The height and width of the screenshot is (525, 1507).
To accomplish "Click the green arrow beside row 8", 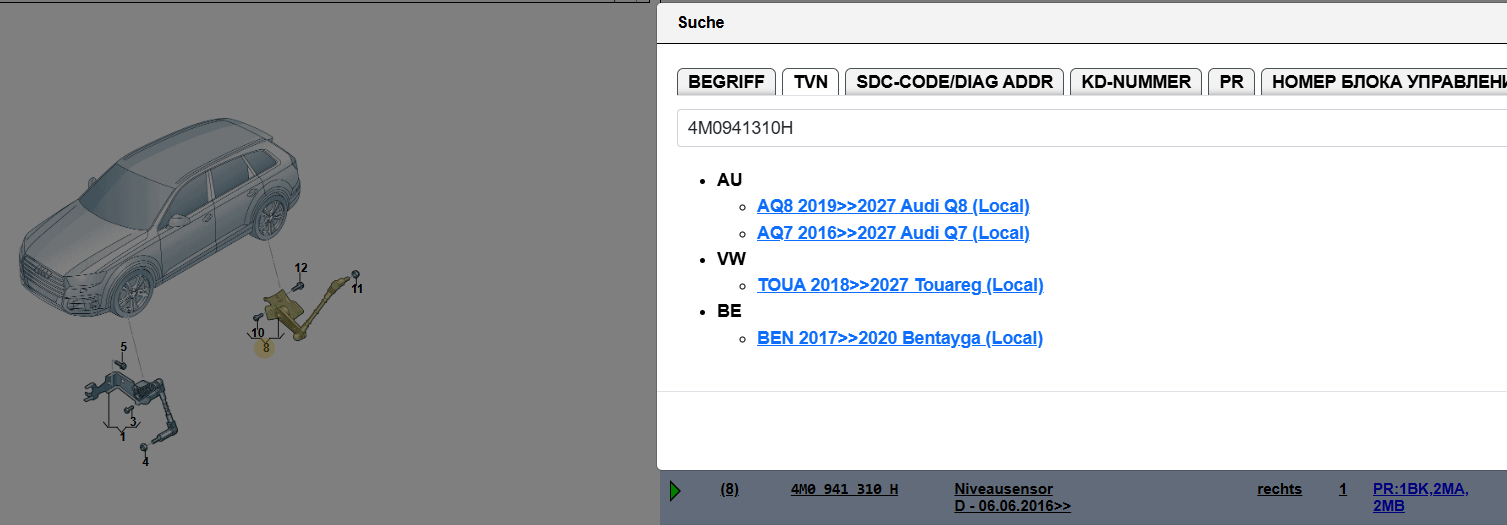I will pyautogui.click(x=675, y=490).
